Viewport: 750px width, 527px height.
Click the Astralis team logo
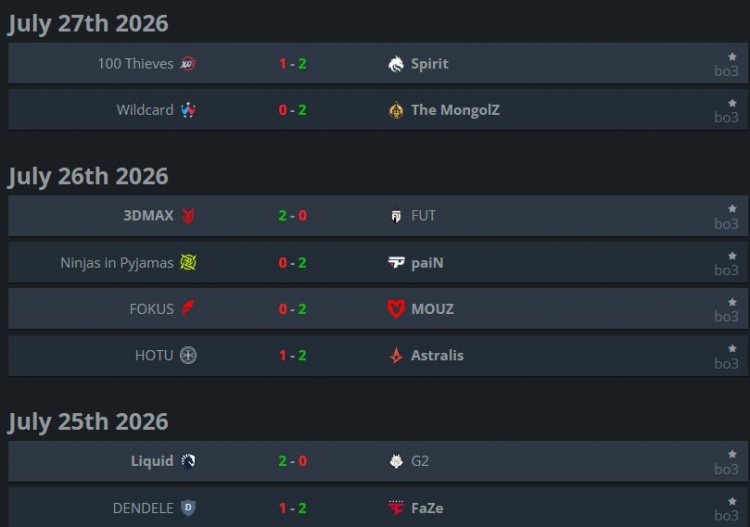(x=396, y=355)
